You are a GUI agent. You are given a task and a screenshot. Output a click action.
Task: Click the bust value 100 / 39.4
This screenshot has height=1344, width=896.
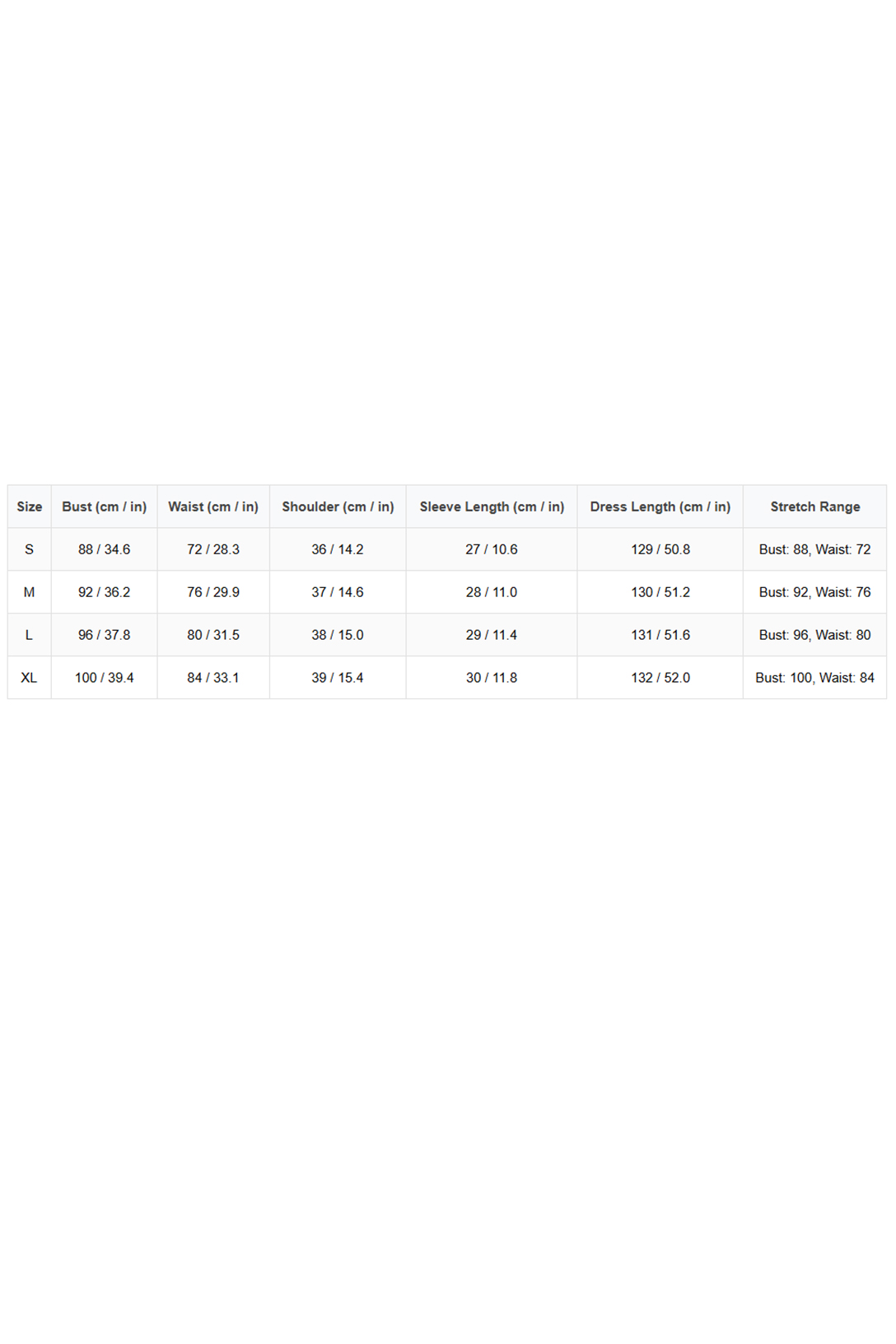(105, 678)
